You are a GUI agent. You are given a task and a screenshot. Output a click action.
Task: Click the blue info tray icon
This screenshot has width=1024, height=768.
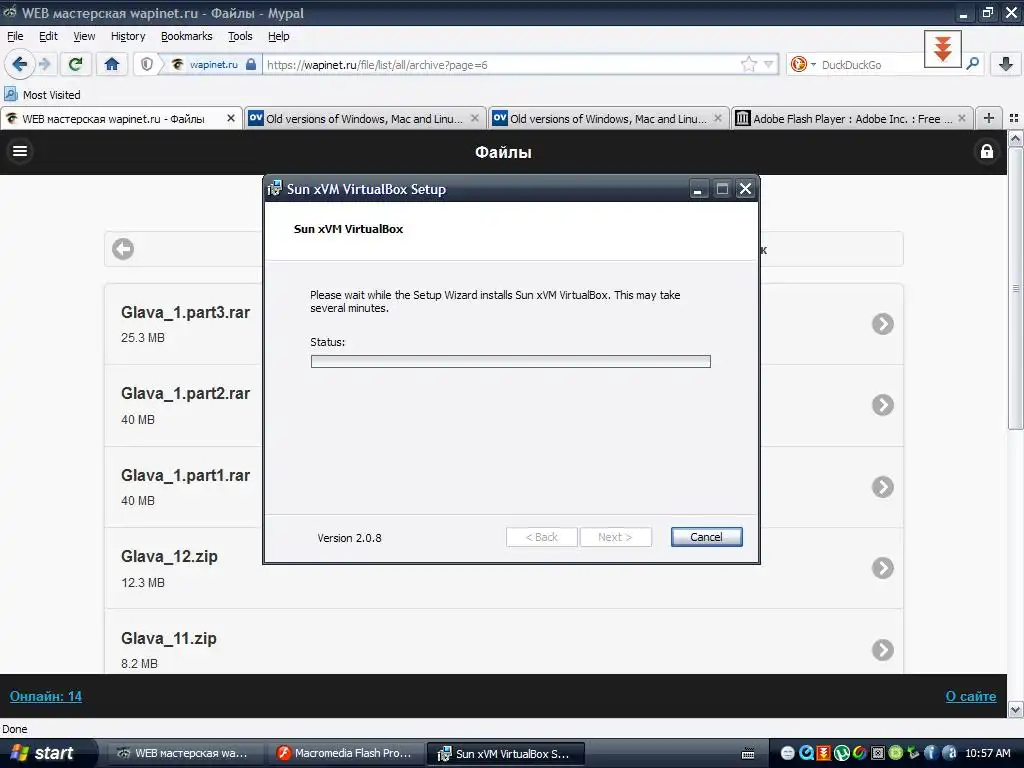tap(930, 753)
